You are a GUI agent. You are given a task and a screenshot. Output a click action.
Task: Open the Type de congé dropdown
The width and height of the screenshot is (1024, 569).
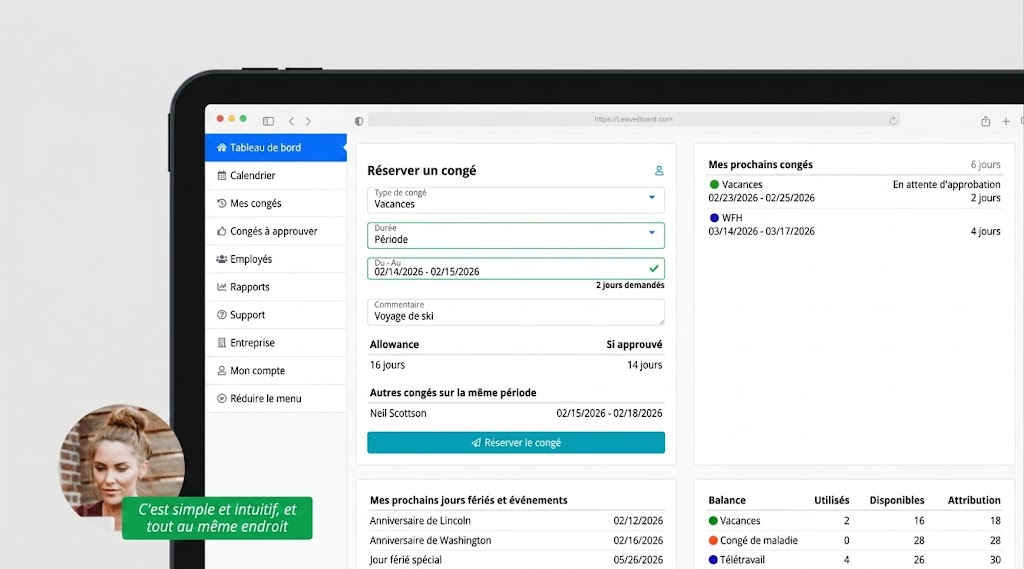[516, 200]
